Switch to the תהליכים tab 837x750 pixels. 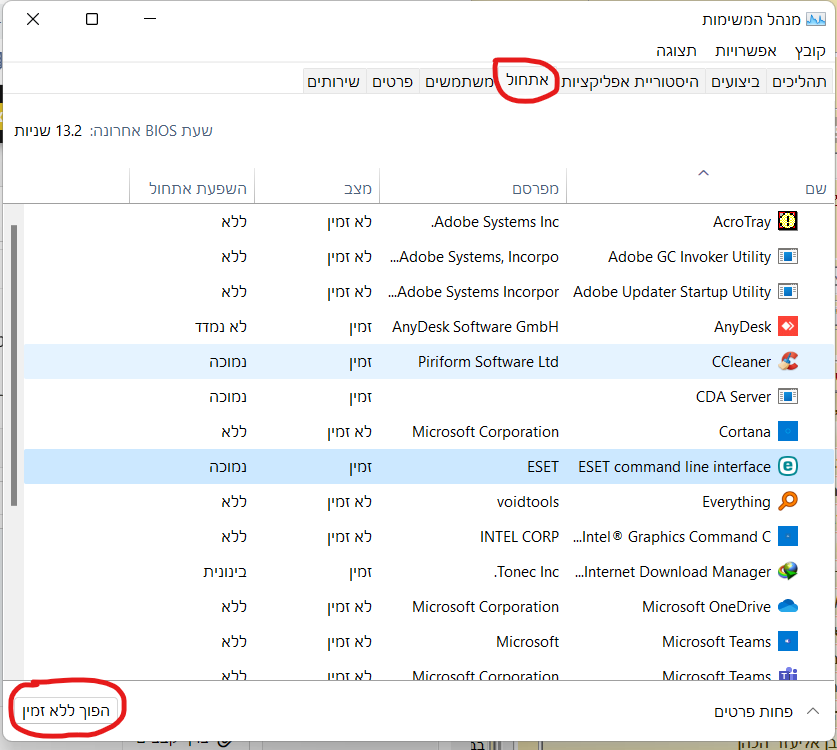pos(799,81)
